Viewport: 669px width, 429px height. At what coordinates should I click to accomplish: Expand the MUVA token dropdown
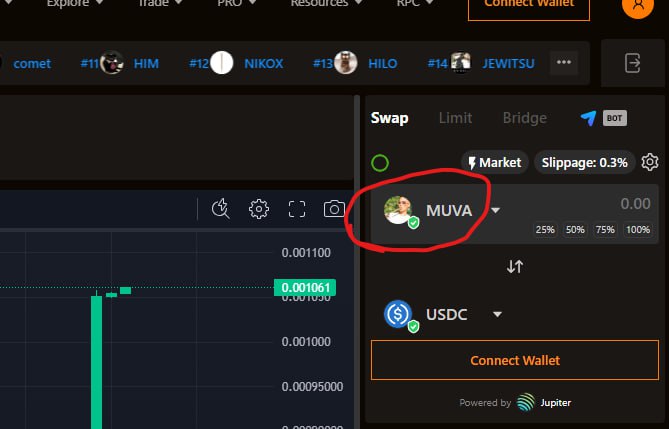click(495, 210)
